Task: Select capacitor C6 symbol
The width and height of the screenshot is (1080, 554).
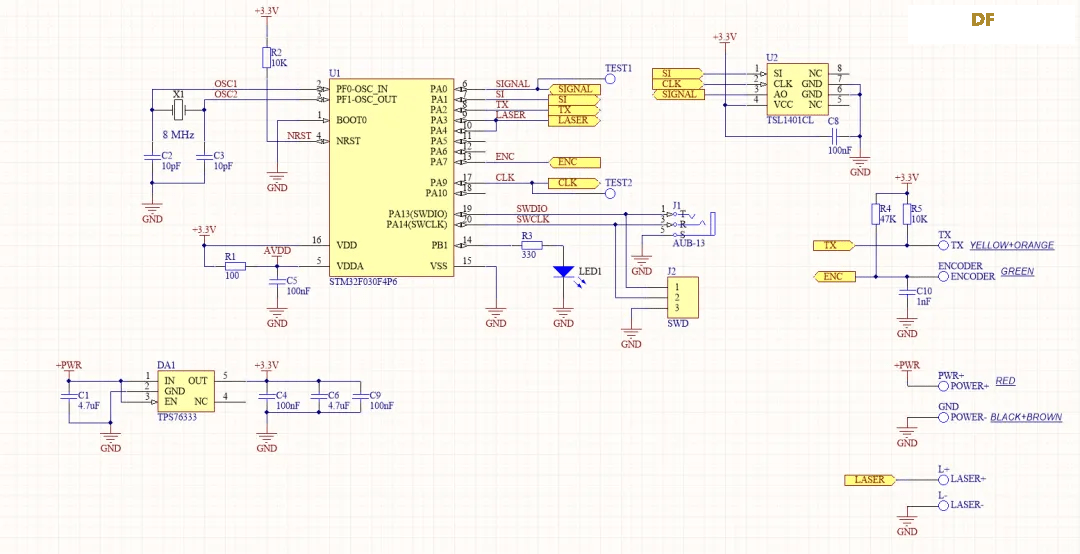Action: coord(318,397)
